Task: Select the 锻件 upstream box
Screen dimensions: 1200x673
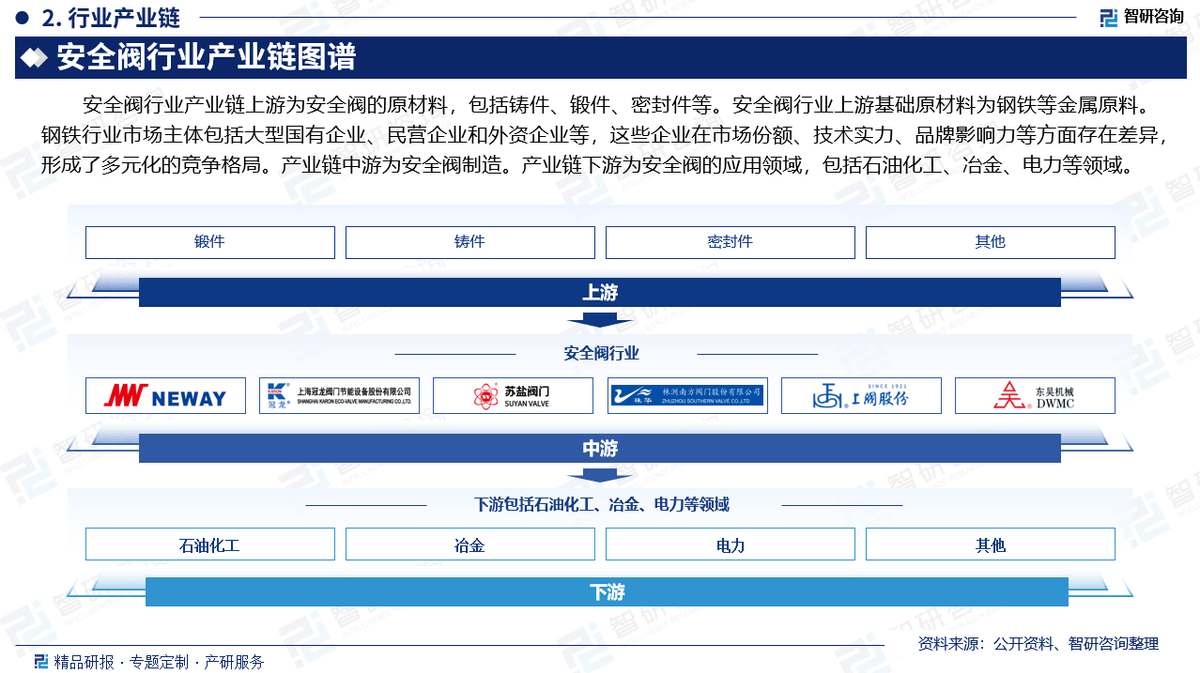Action: tap(210, 242)
